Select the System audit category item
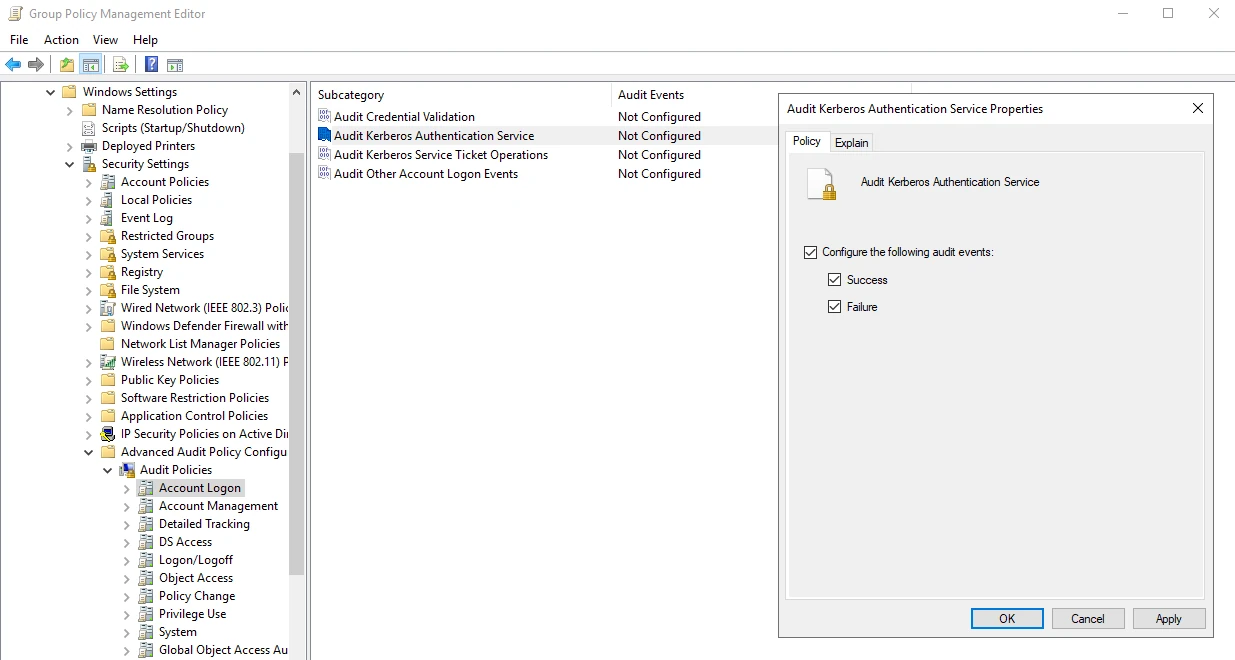1235x660 pixels. click(178, 632)
